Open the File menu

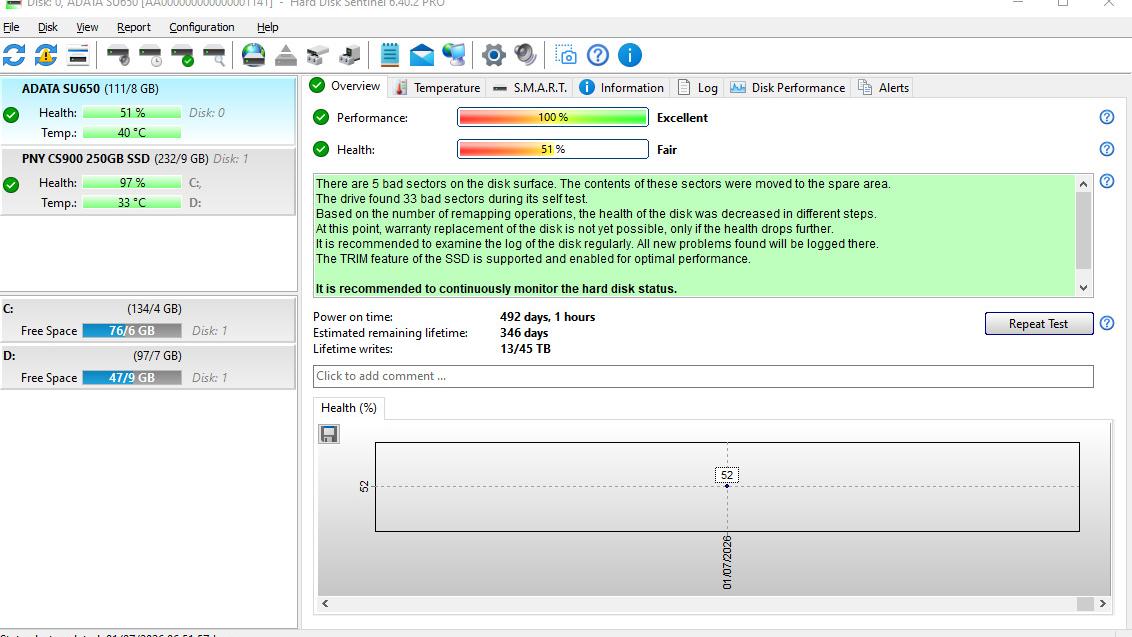pos(11,27)
